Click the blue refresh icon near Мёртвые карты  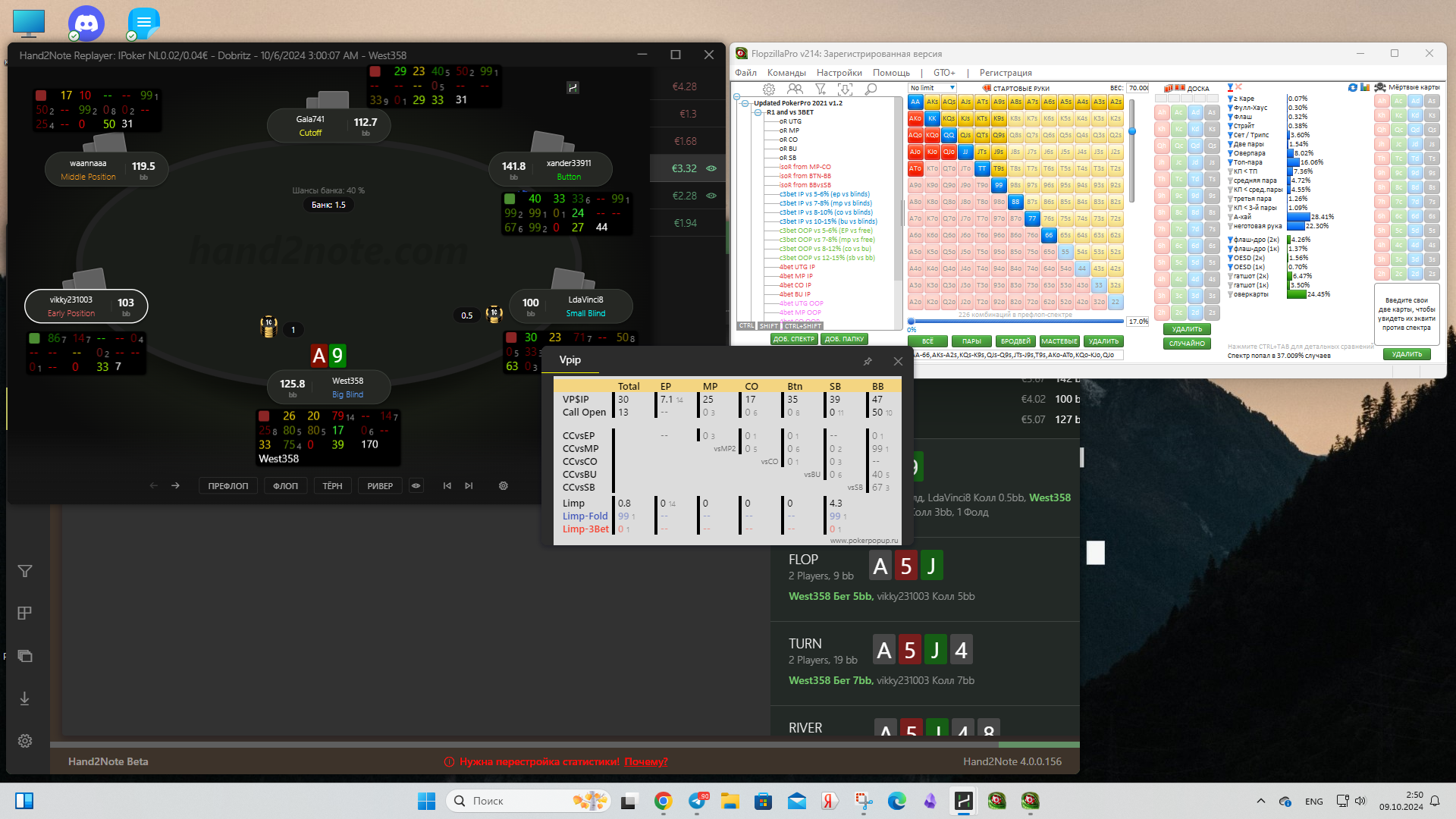click(x=1353, y=88)
